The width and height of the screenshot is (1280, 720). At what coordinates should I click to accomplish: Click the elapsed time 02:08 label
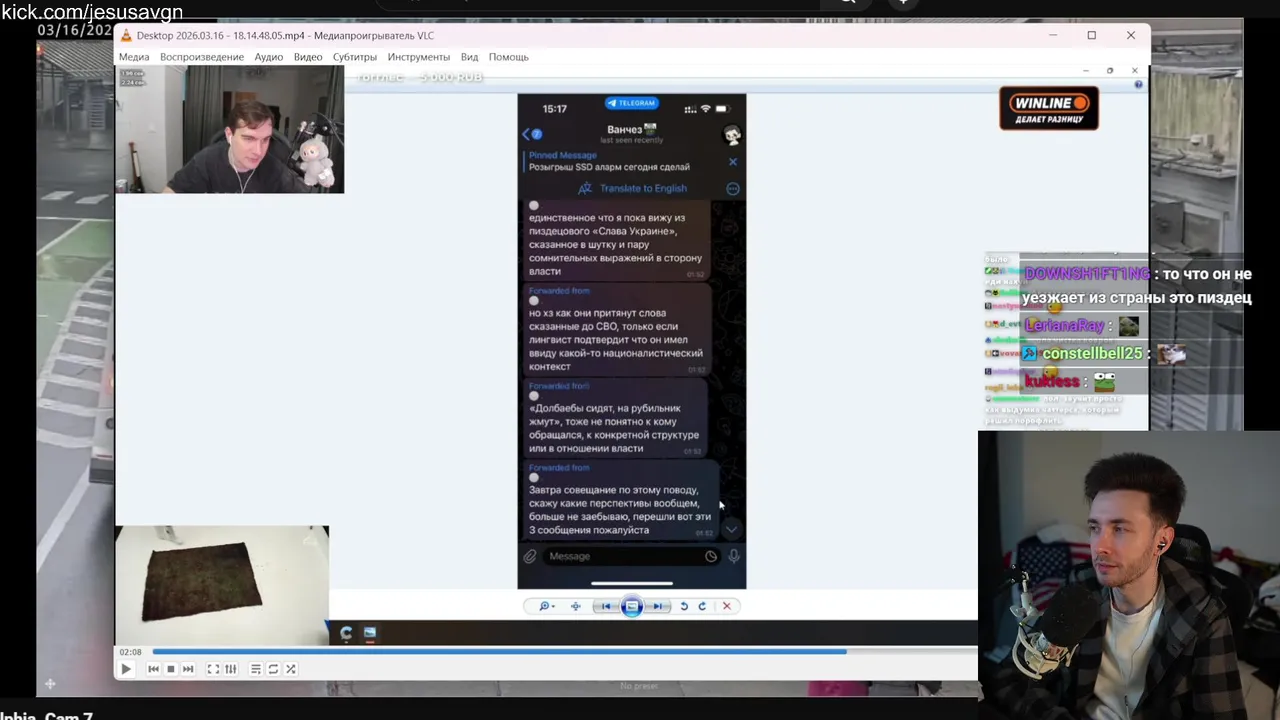[x=130, y=652]
